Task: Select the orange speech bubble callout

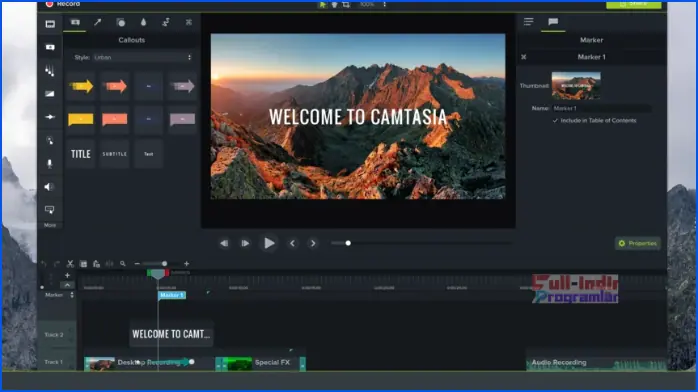Action: [x=115, y=119]
